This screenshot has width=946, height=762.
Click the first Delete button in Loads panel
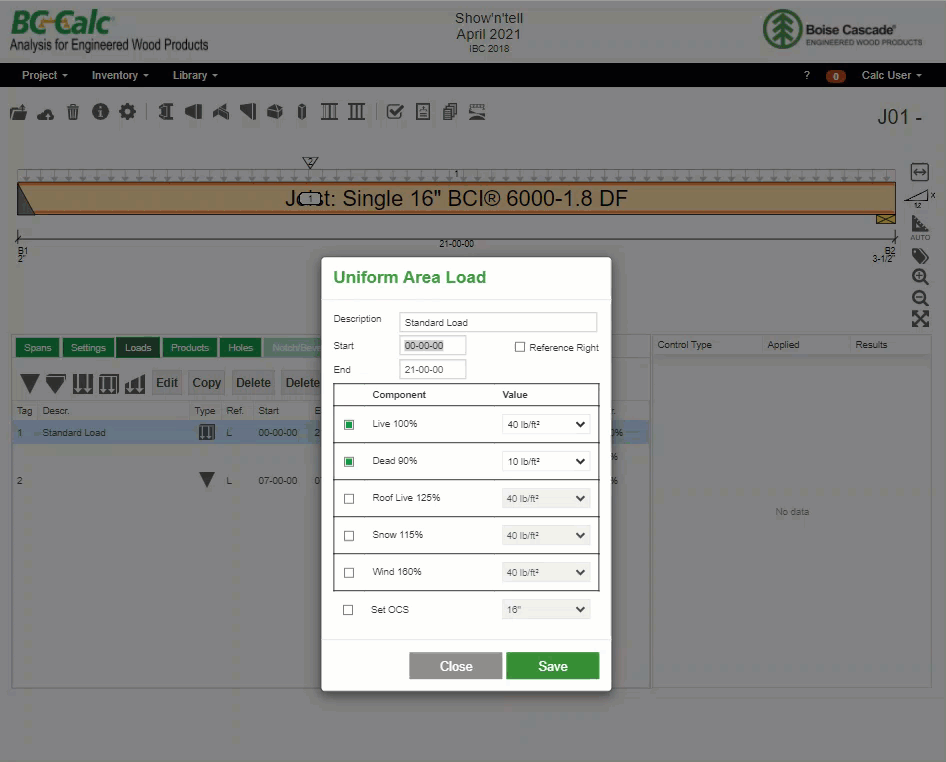(x=253, y=383)
